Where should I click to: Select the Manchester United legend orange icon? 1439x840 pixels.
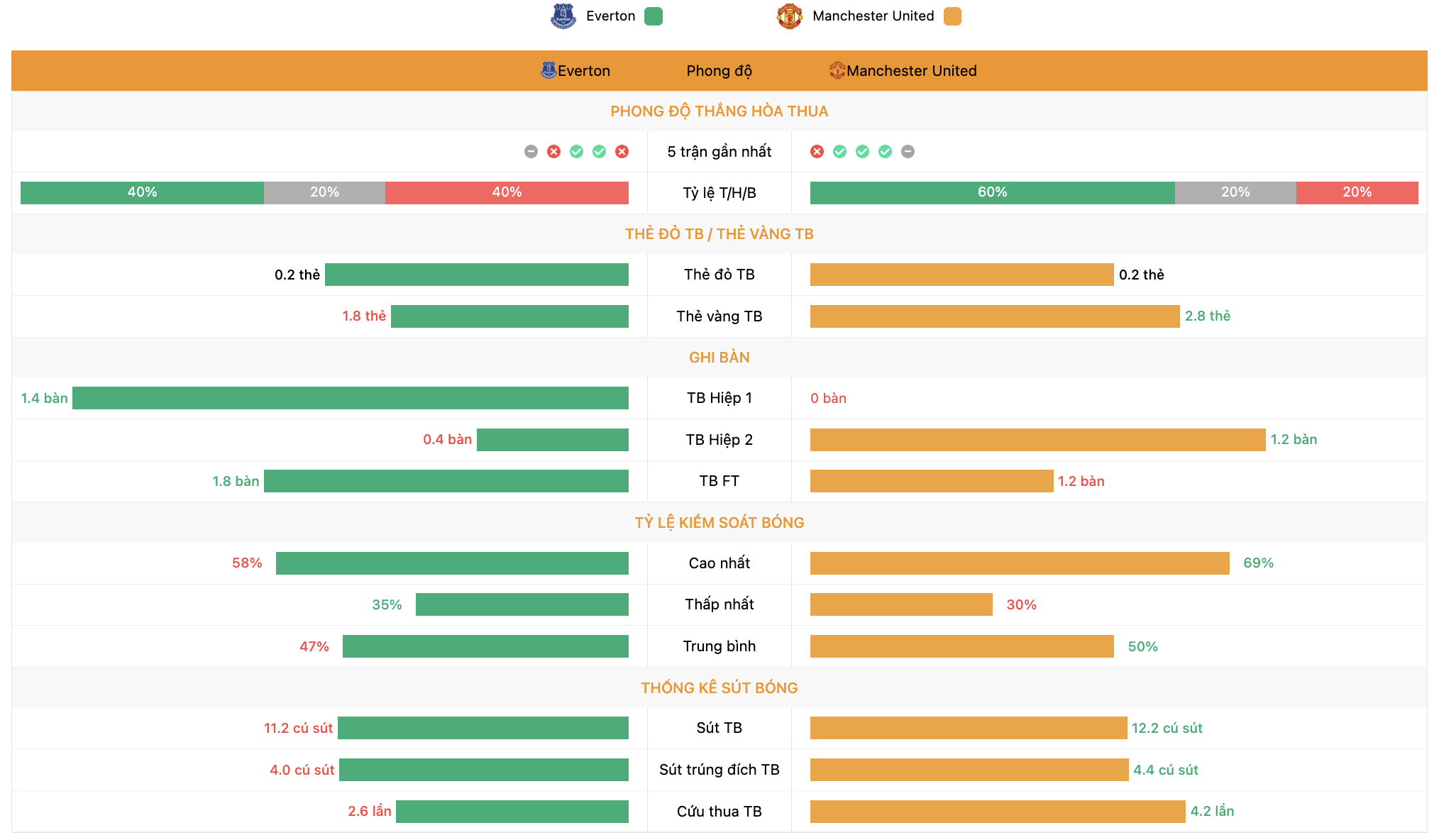967,18
